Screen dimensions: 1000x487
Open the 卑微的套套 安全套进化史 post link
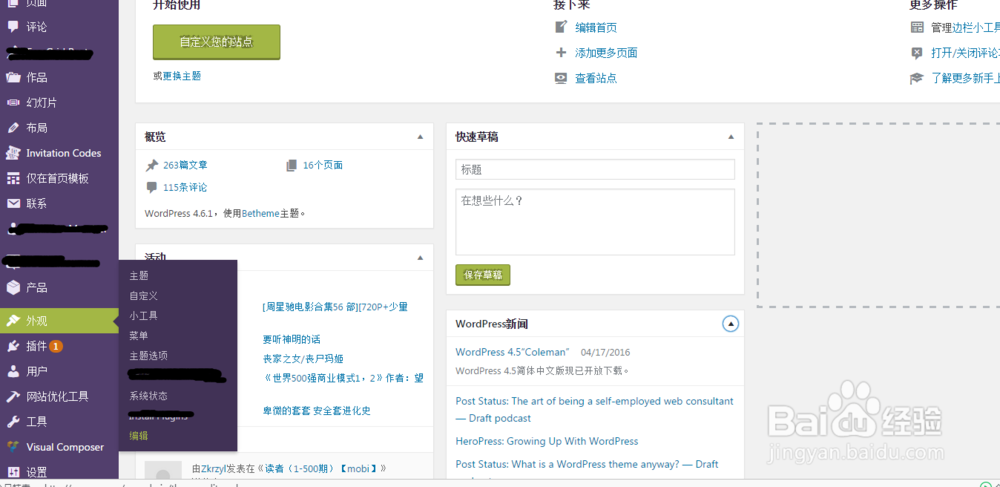pyautogui.click(x=317, y=411)
